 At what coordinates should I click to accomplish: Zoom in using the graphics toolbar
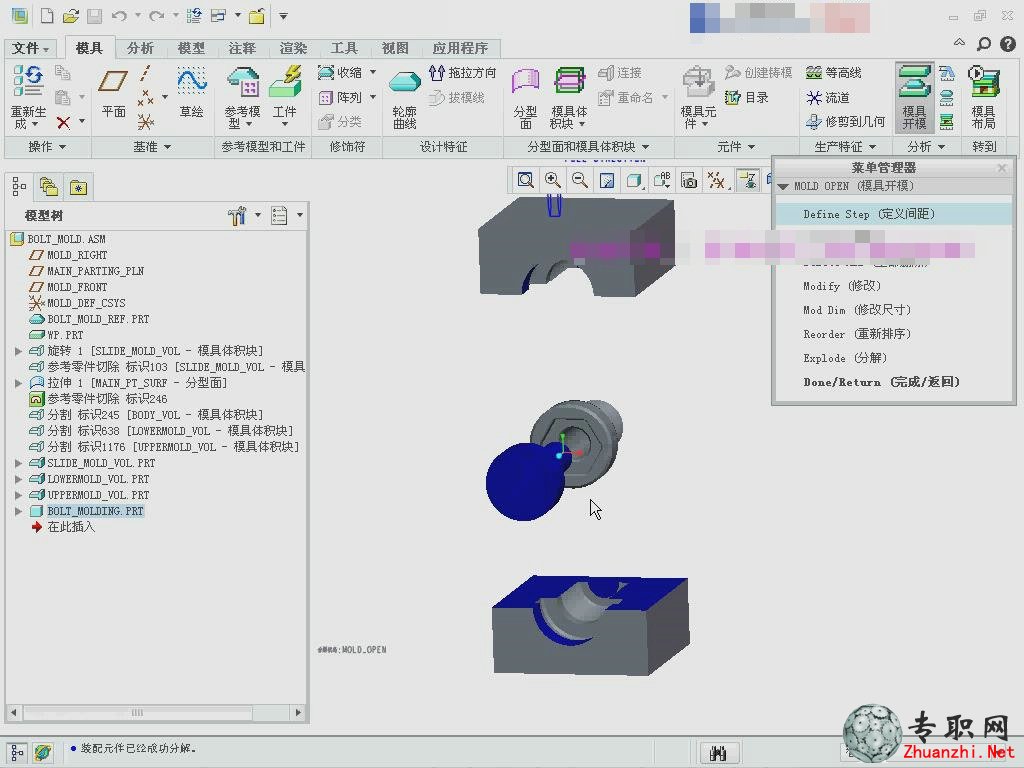click(x=552, y=180)
